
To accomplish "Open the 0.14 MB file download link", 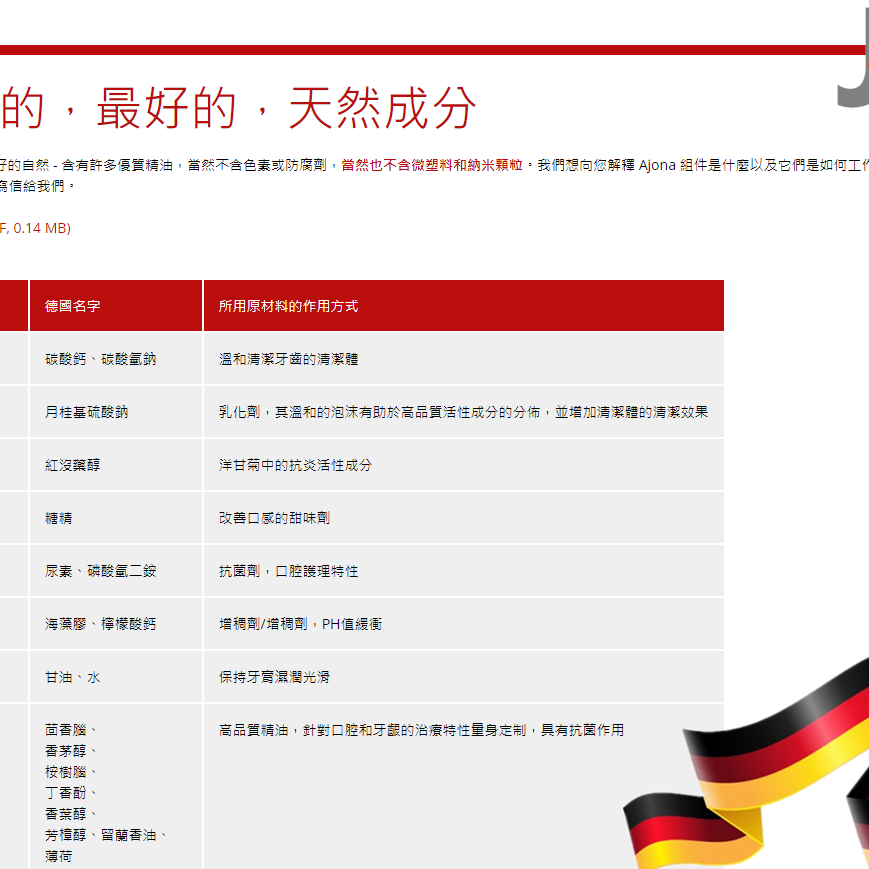I will tap(35, 228).
